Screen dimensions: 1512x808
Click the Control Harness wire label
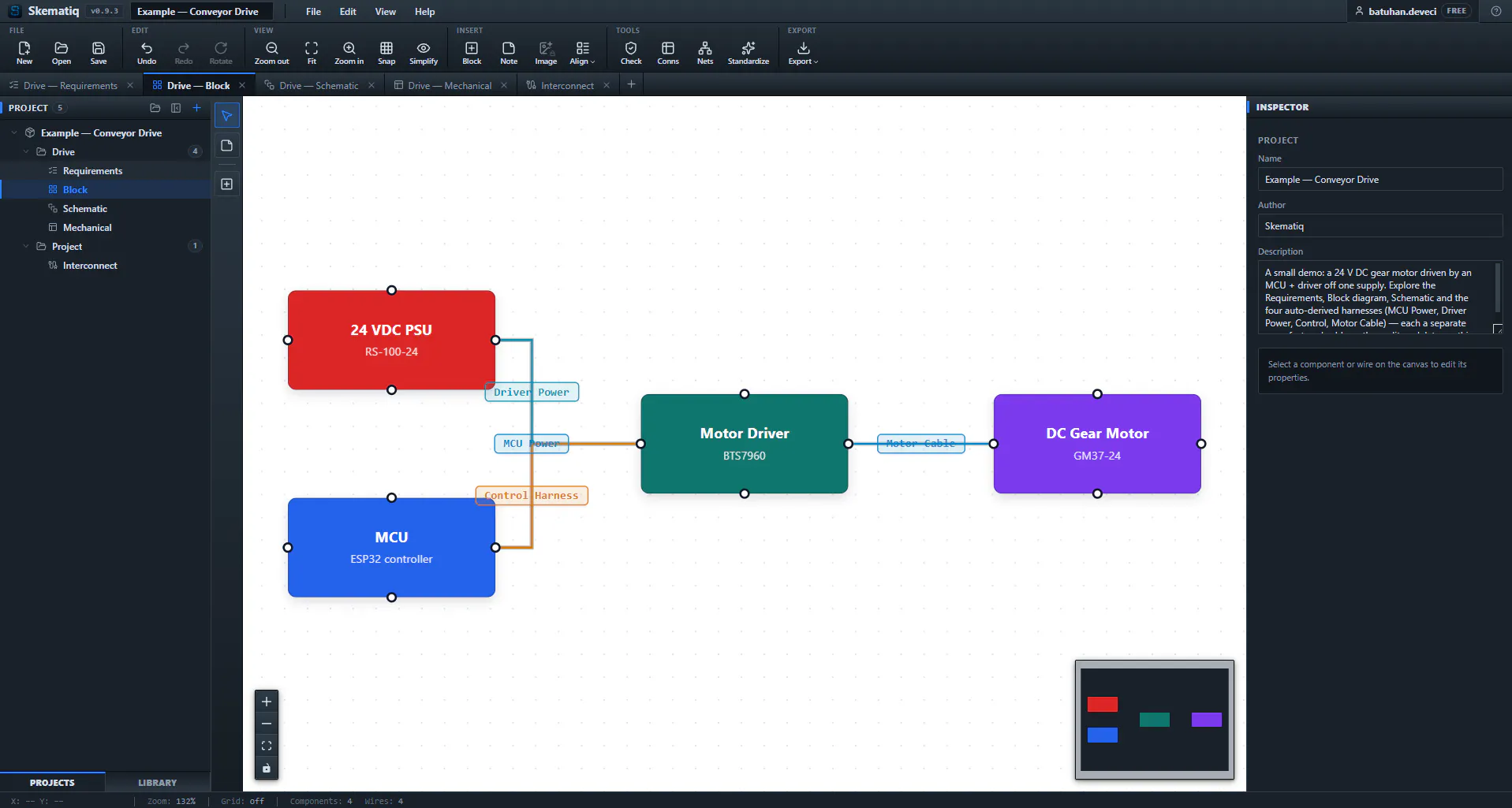pyautogui.click(x=532, y=496)
